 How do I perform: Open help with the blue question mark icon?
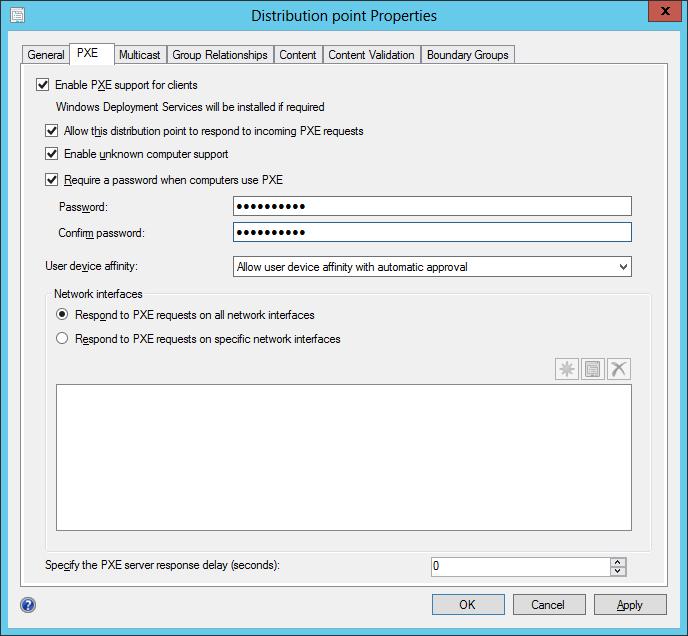click(28, 605)
